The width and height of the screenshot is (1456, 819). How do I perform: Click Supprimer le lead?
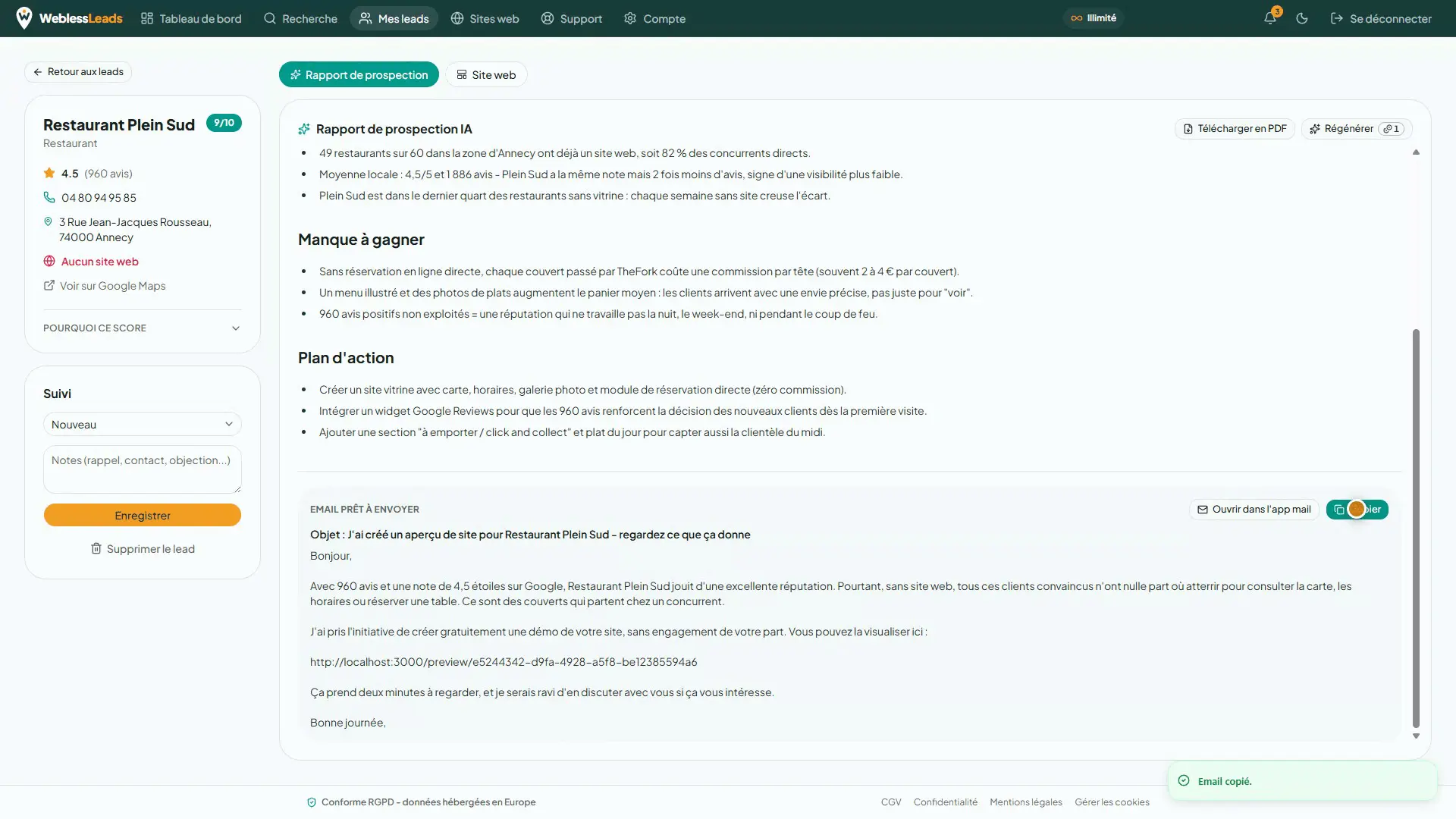143,549
